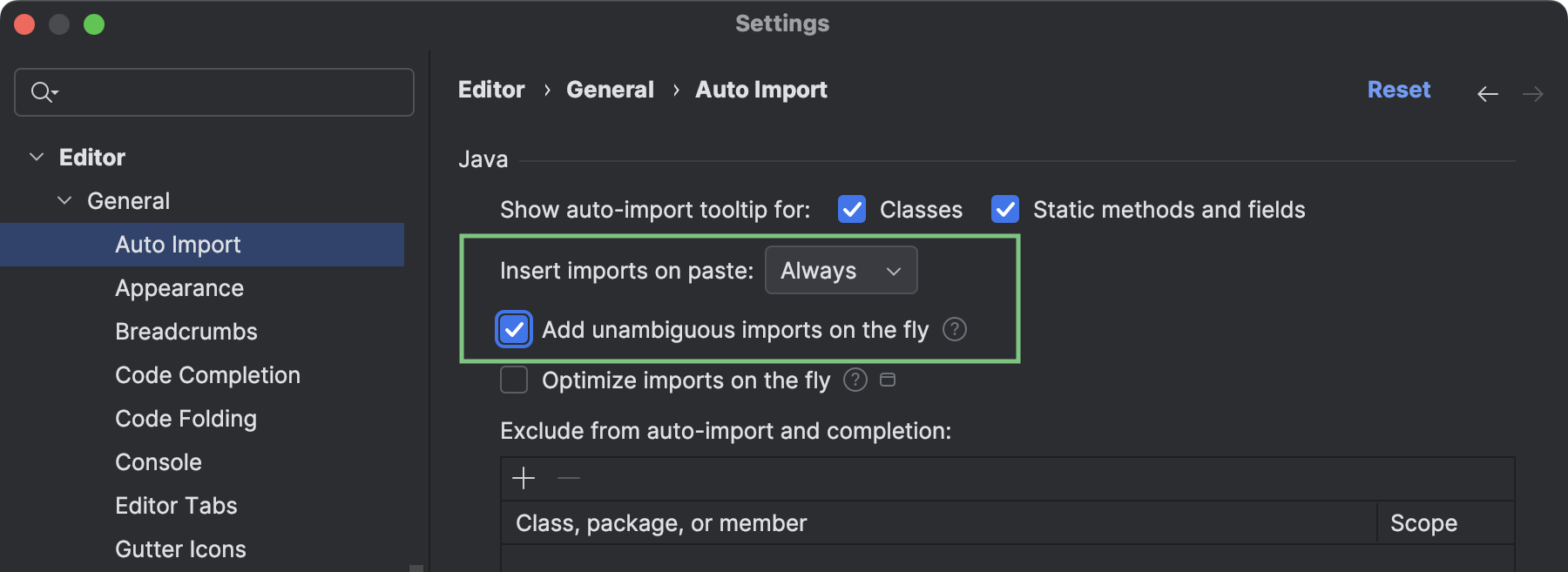Screen dimensions: 1568x572
Task: Uncheck the Classes tooltip checkbox
Action: pyautogui.click(x=851, y=209)
